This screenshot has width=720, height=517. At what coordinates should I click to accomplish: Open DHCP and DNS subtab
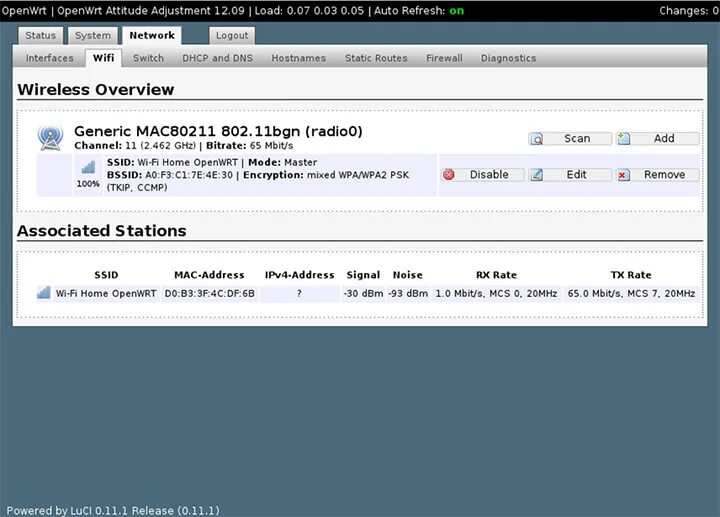(218, 58)
